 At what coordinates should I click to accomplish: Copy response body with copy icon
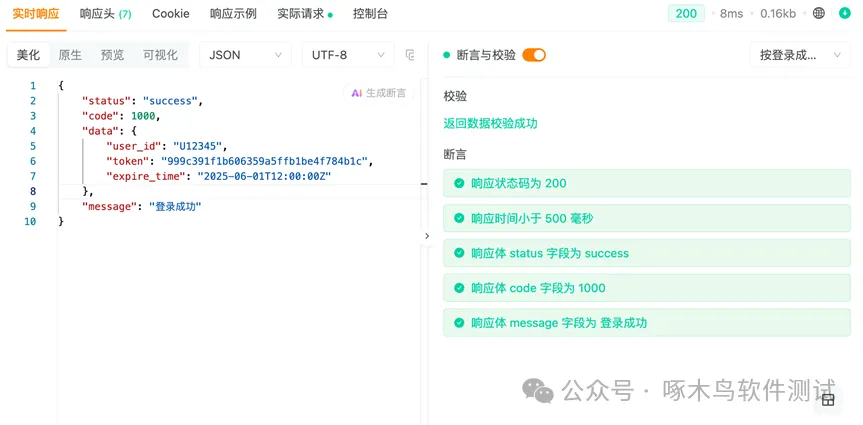point(409,55)
